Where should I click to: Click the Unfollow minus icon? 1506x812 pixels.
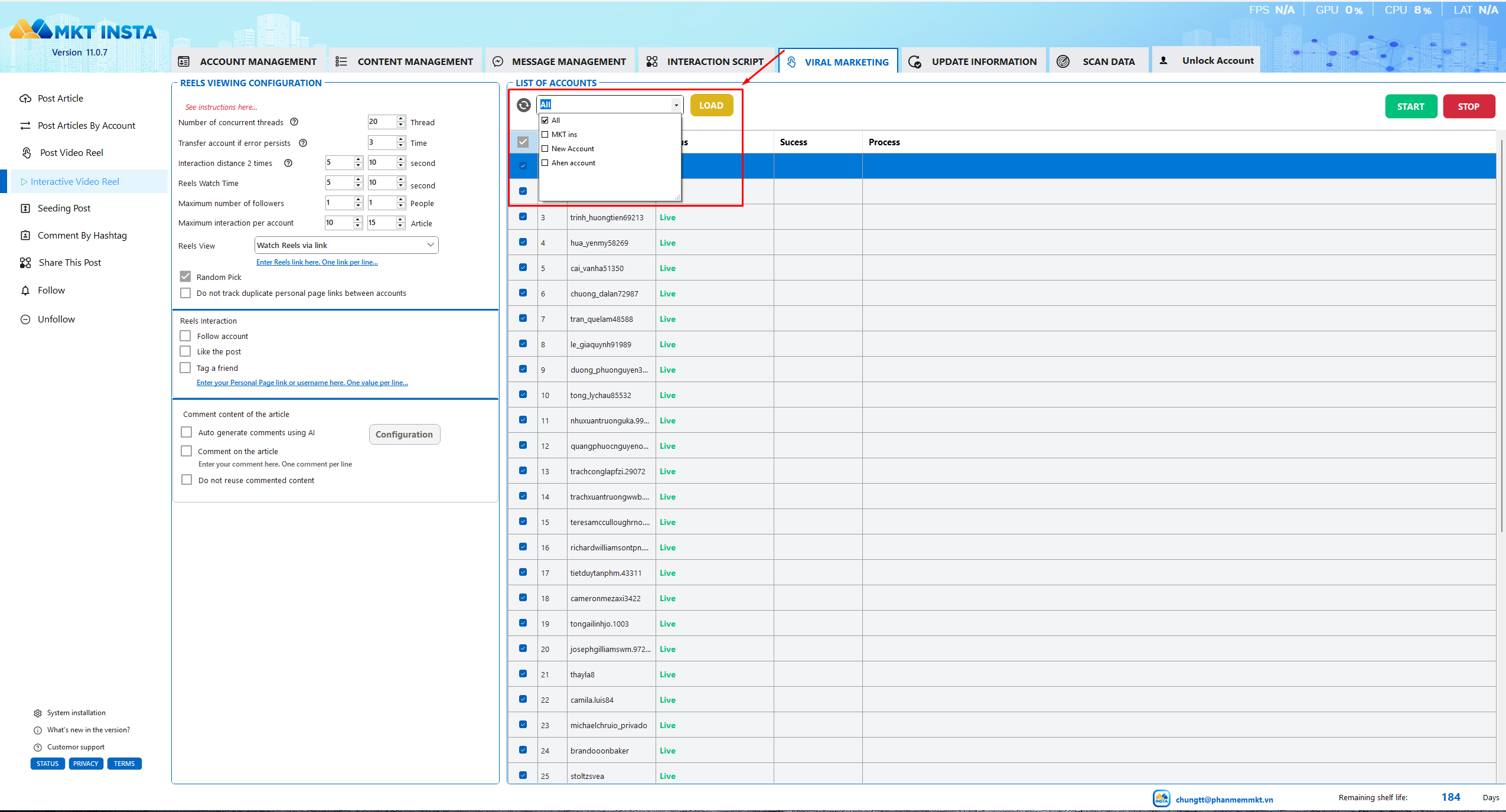[x=25, y=319]
